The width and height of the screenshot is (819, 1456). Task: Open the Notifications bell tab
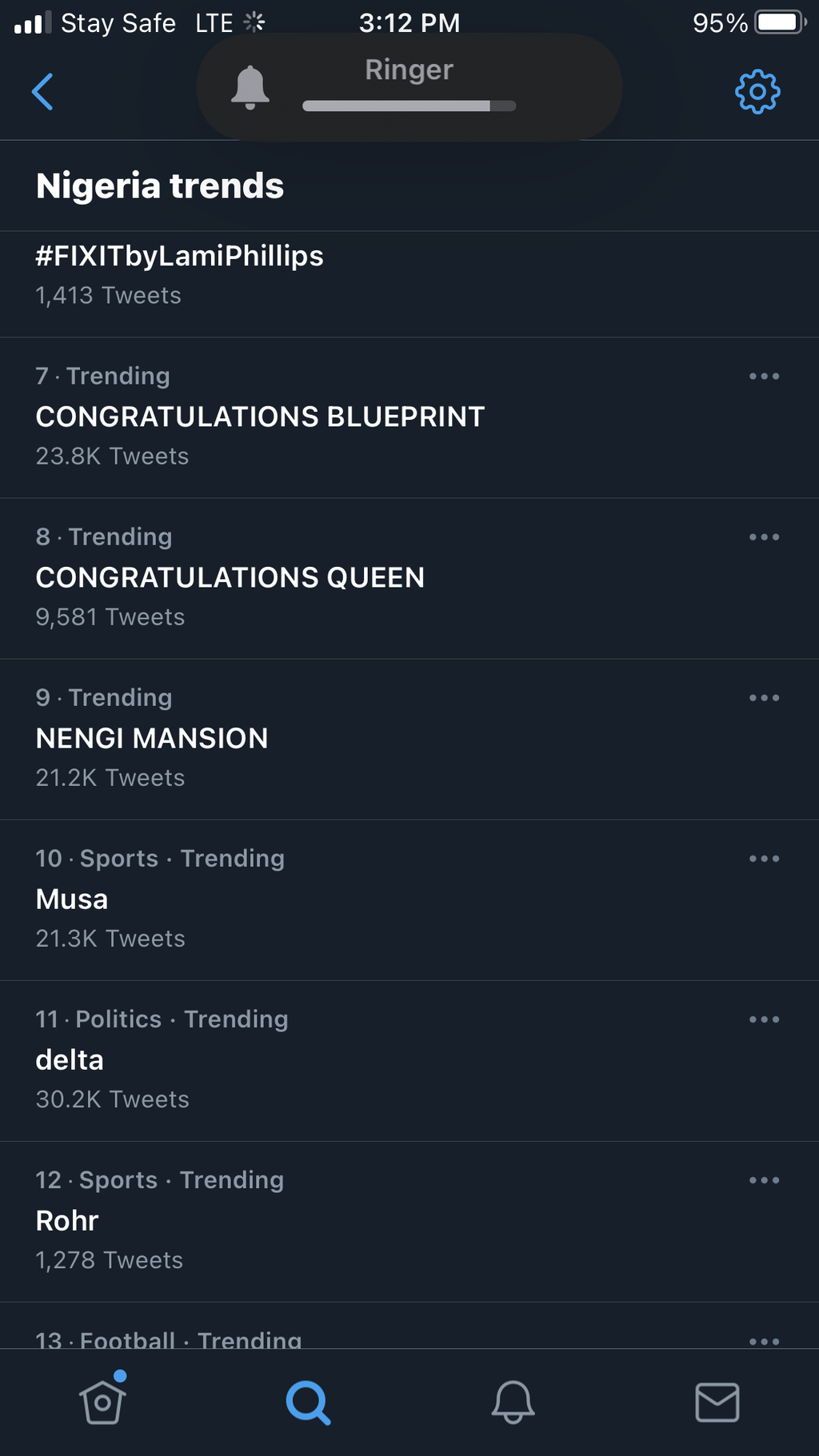(513, 1402)
